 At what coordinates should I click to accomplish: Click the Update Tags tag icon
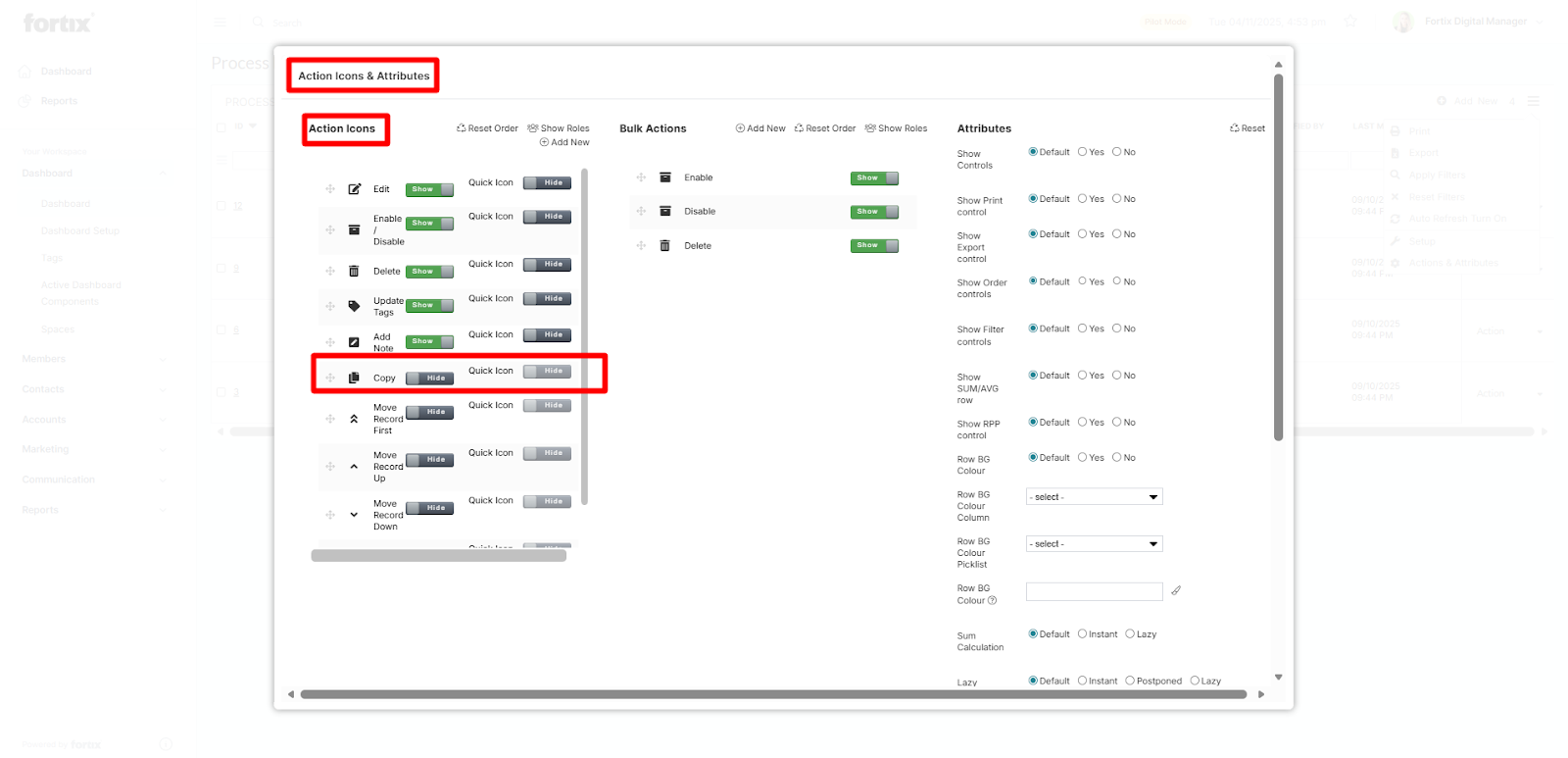354,306
